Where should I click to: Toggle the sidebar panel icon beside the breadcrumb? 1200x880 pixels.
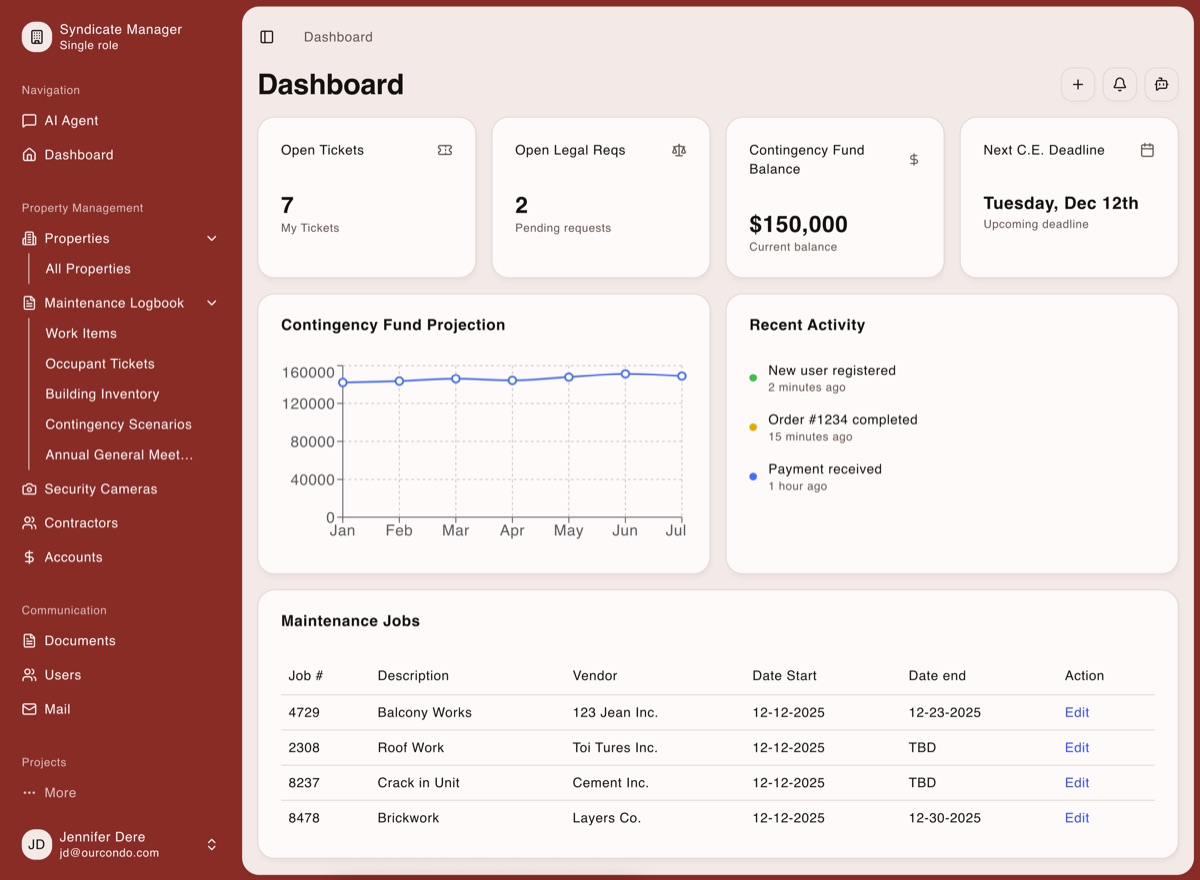[x=267, y=37]
